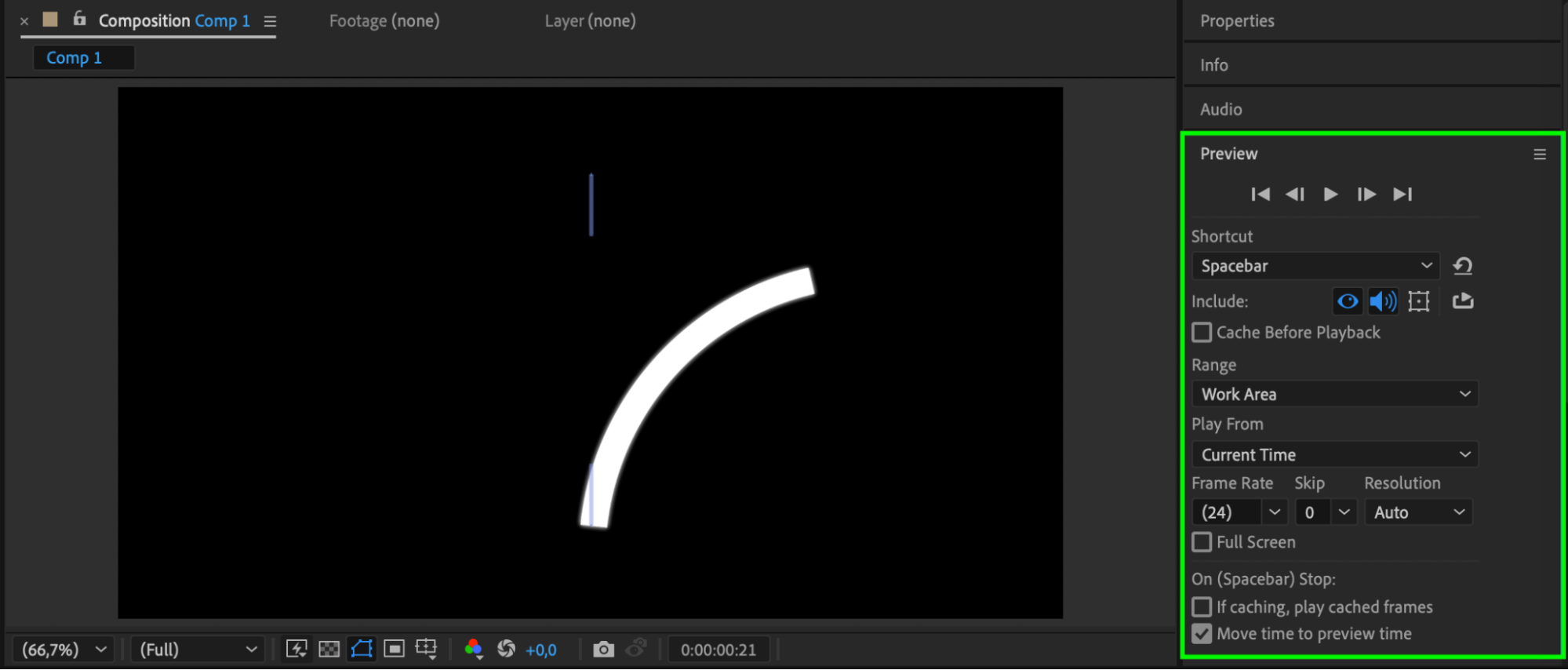Jump to last frame in Preview panel
The width and height of the screenshot is (1568, 670).
tap(1402, 194)
